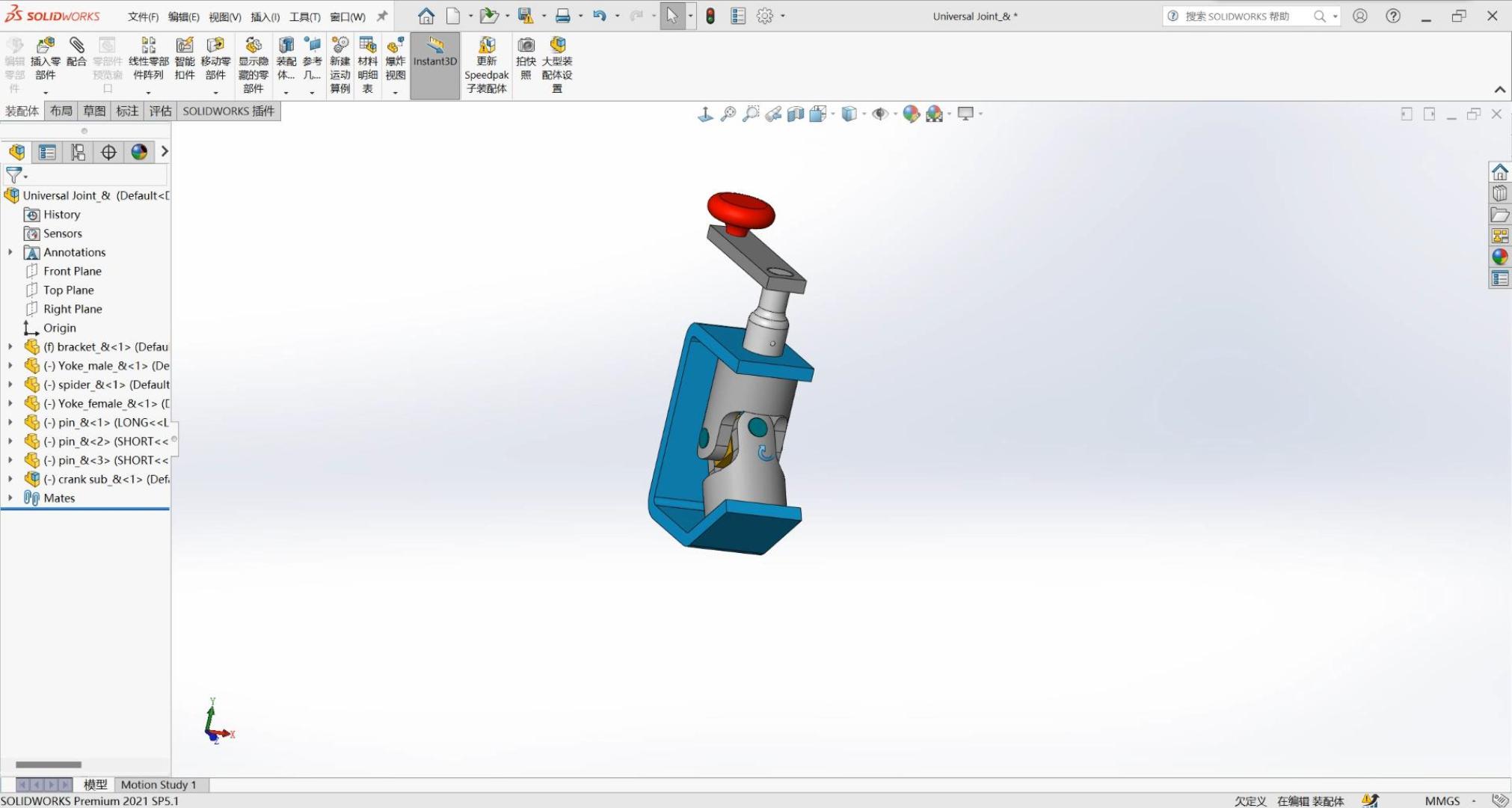Select the Mate paperclip tool
Image resolution: width=1512 pixels, height=808 pixels.
click(x=76, y=46)
